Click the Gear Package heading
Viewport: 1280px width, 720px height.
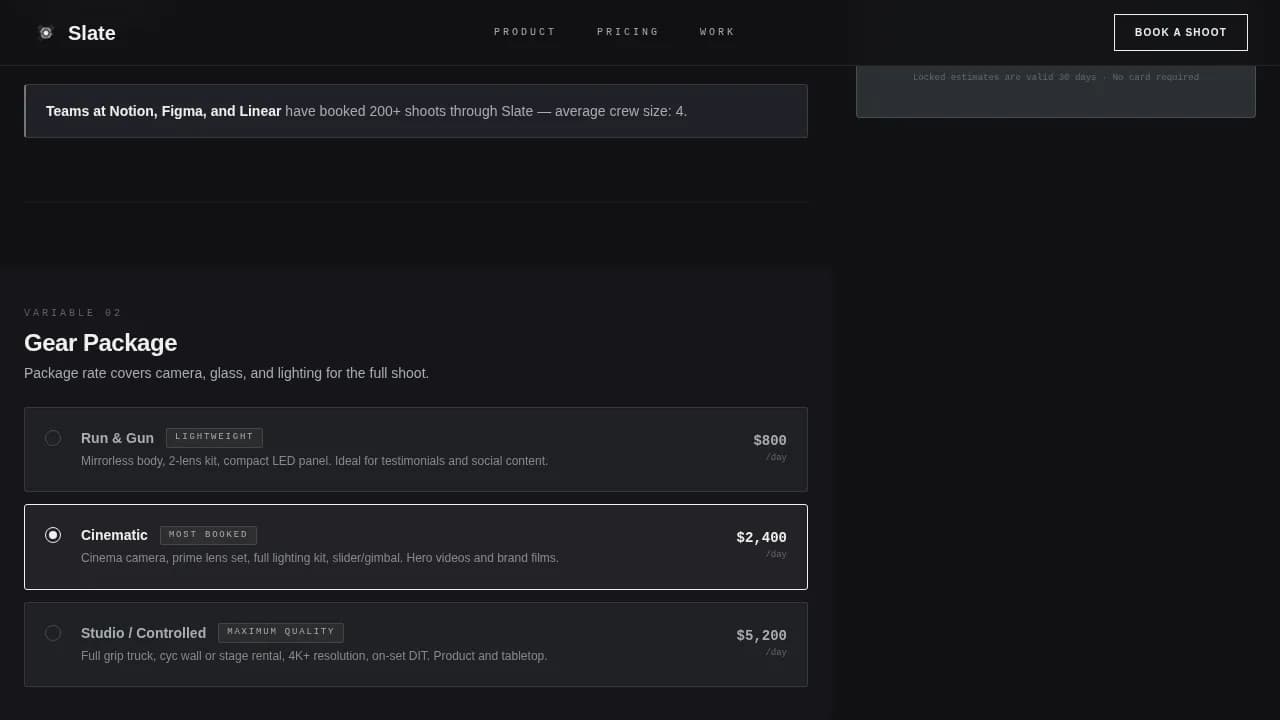tap(100, 343)
